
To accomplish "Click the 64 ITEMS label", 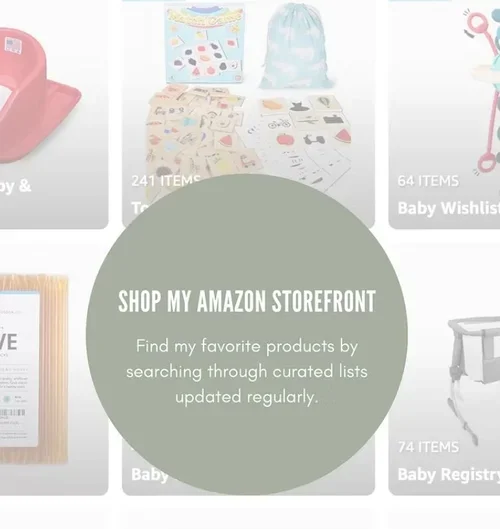I will pyautogui.click(x=428, y=181).
